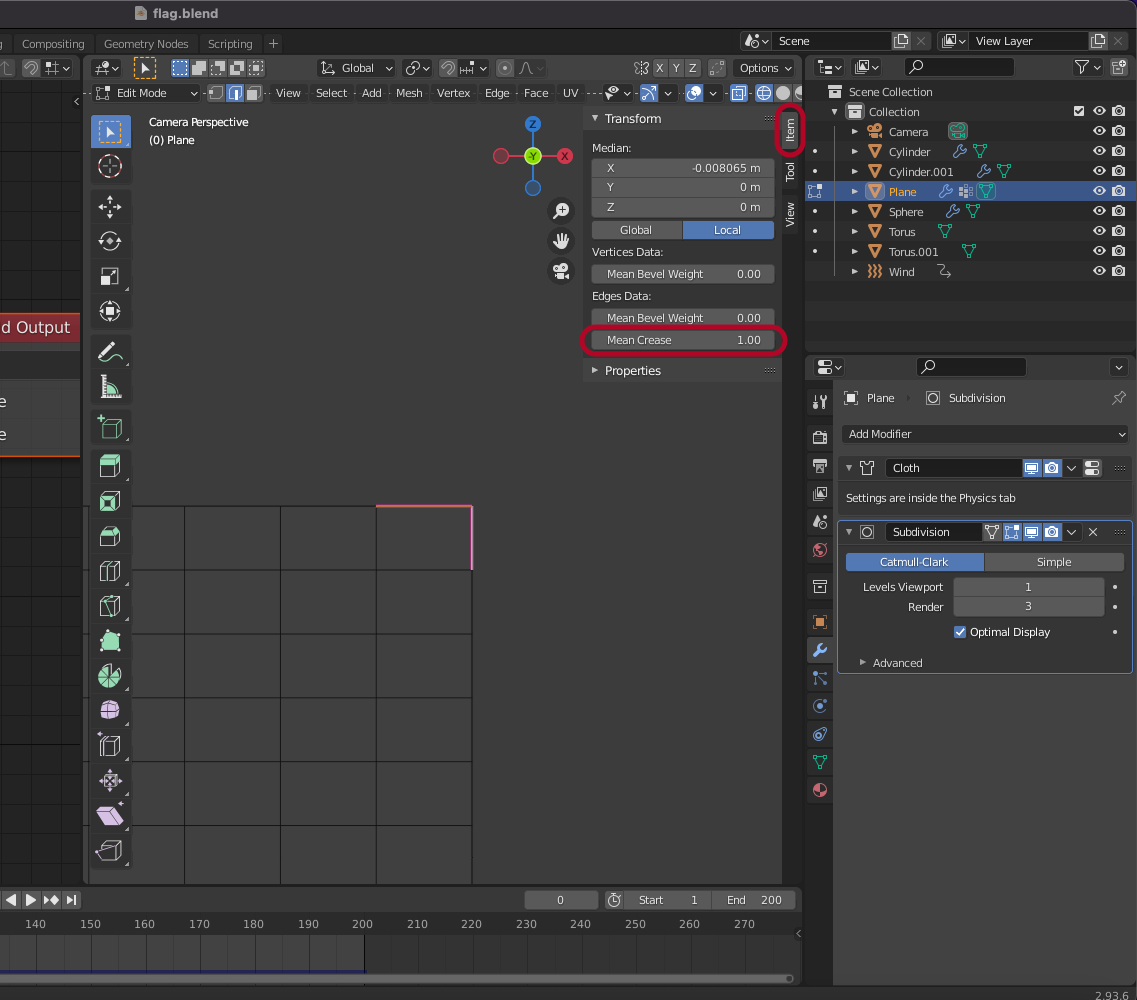Choose the Measure tool
Screen dimensions: 1137x1000
(110, 387)
